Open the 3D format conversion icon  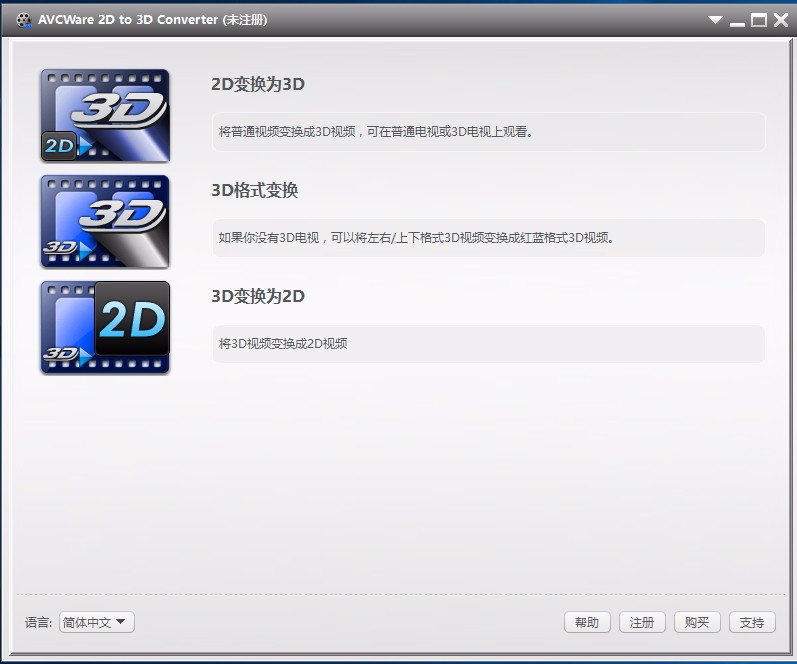click(x=105, y=221)
